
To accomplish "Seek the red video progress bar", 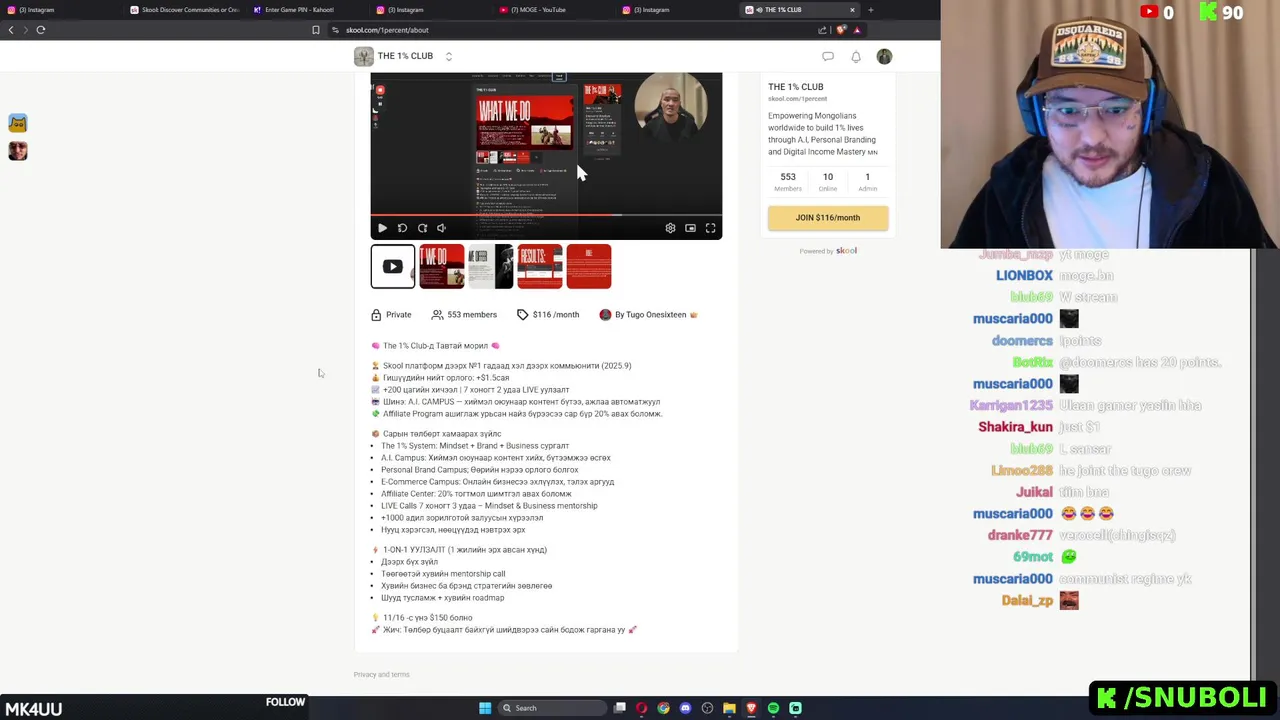I will coord(546,214).
